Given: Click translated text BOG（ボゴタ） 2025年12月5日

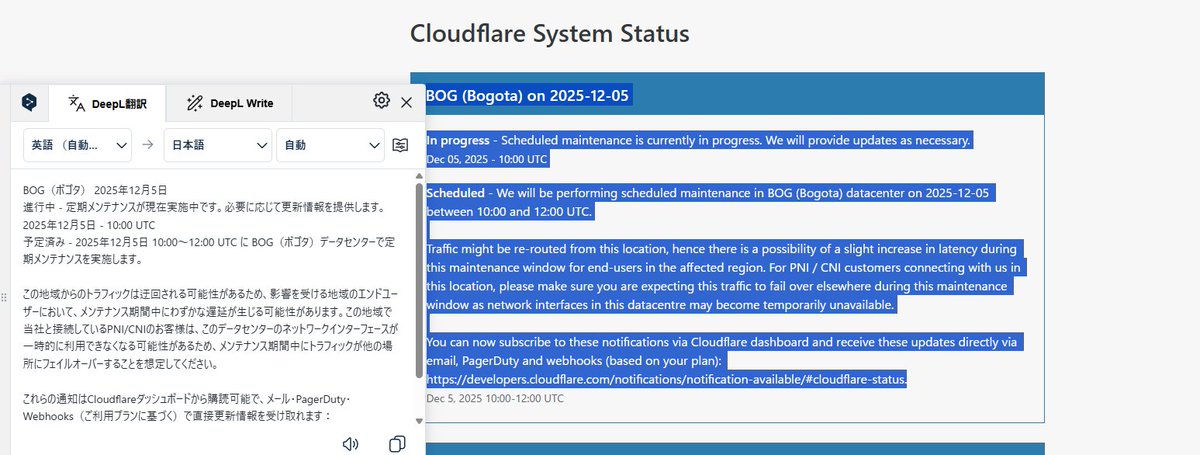Looking at the screenshot, I should pos(95,189).
